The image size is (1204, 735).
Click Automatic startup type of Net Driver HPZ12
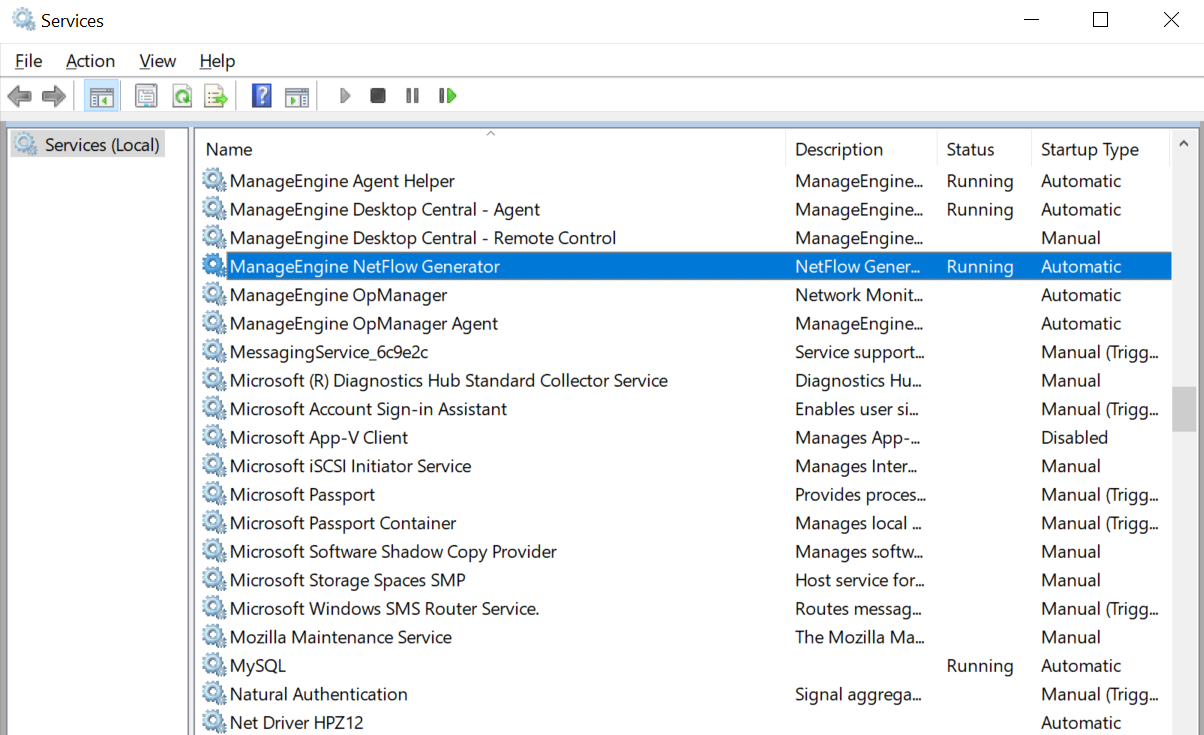coord(1081,722)
